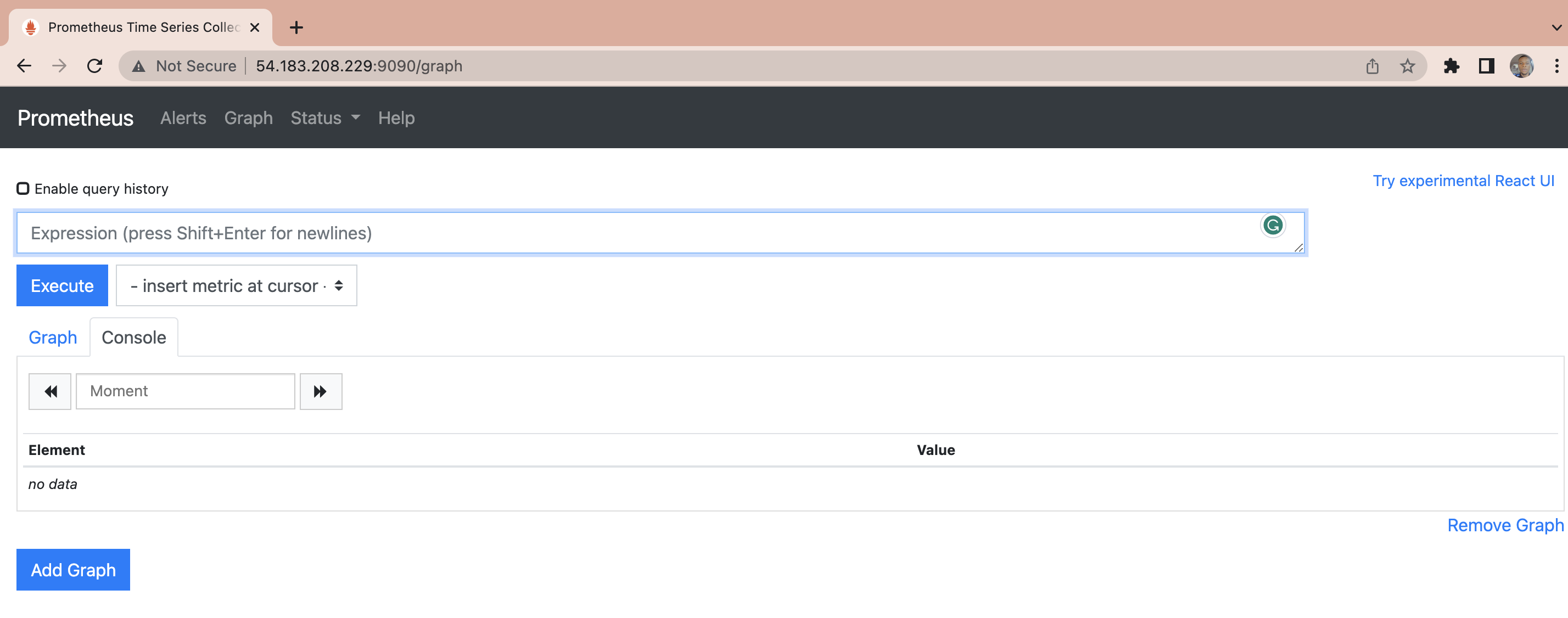Click the Moment input field
This screenshot has width=1568, height=618.
pyautogui.click(x=185, y=391)
